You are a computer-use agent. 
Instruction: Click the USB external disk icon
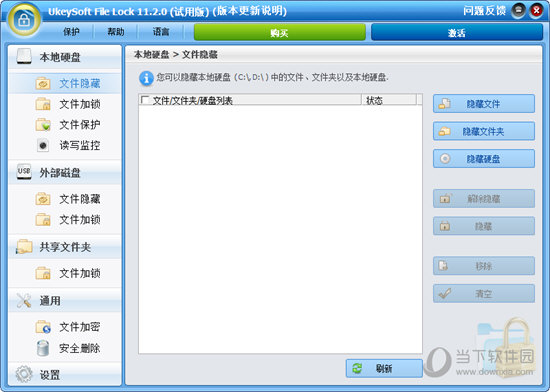pyautogui.click(x=24, y=172)
